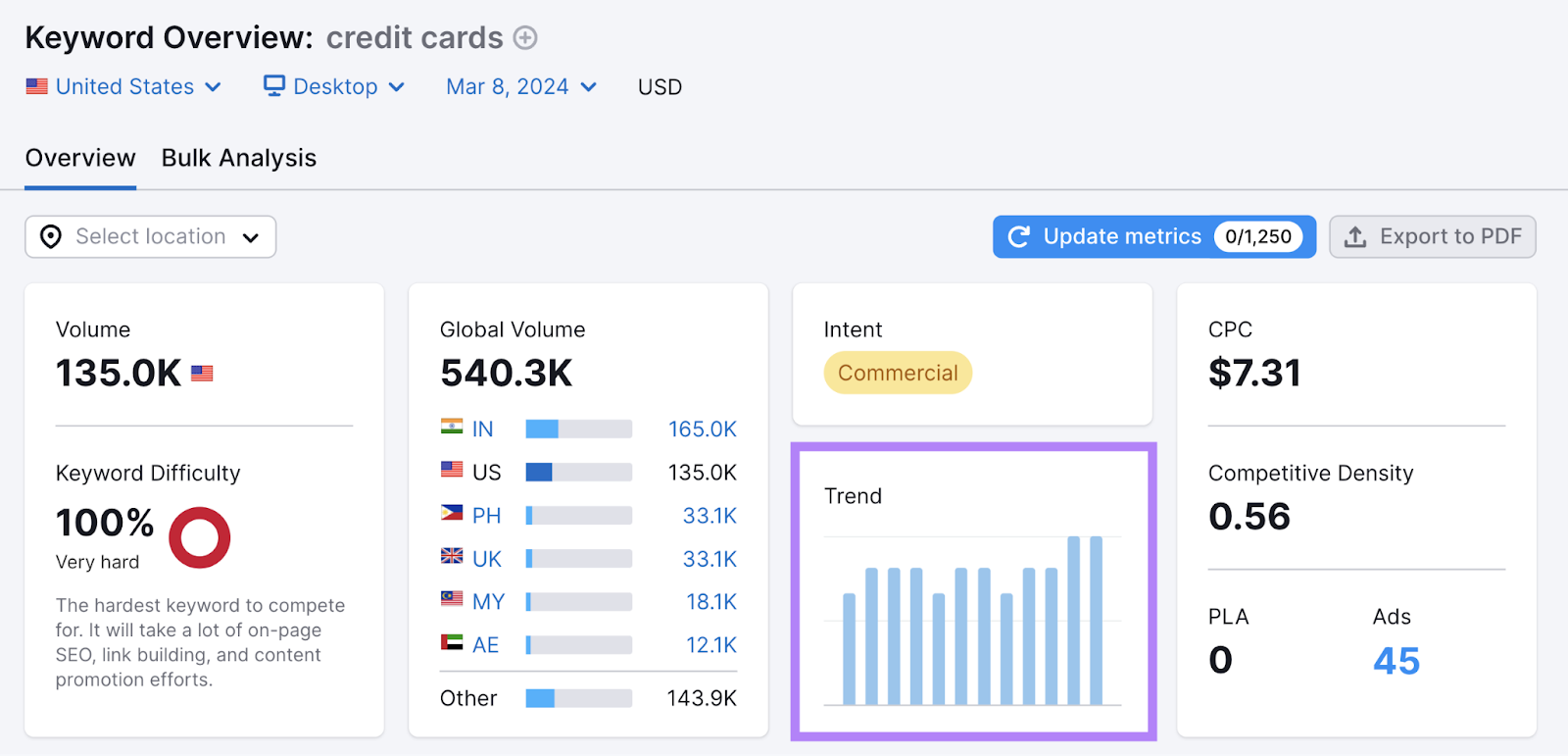Screen dimensions: 1568x756
Task: Open the MY country link
Action: point(488,602)
